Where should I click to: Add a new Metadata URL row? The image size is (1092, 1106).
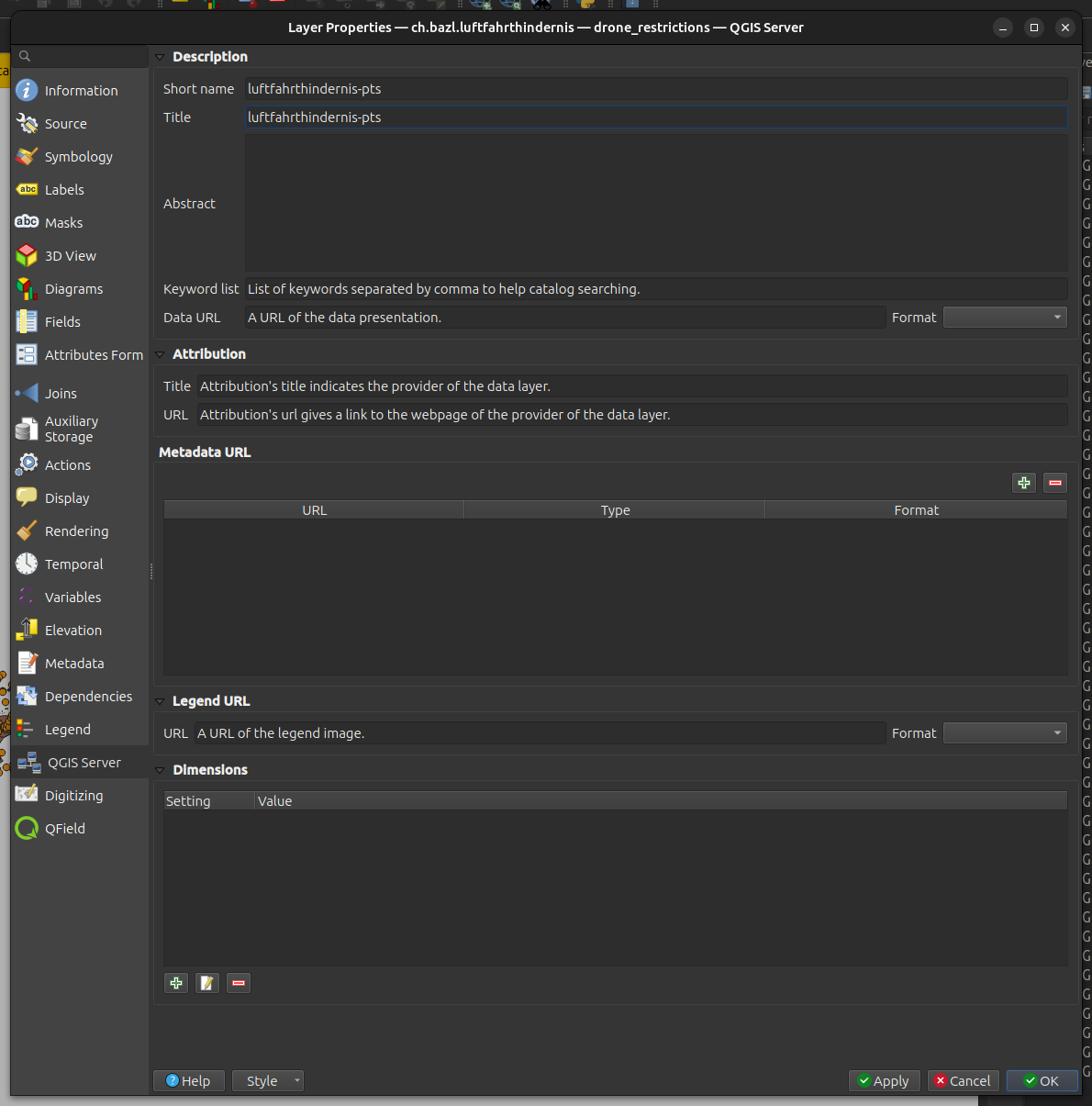(1024, 483)
